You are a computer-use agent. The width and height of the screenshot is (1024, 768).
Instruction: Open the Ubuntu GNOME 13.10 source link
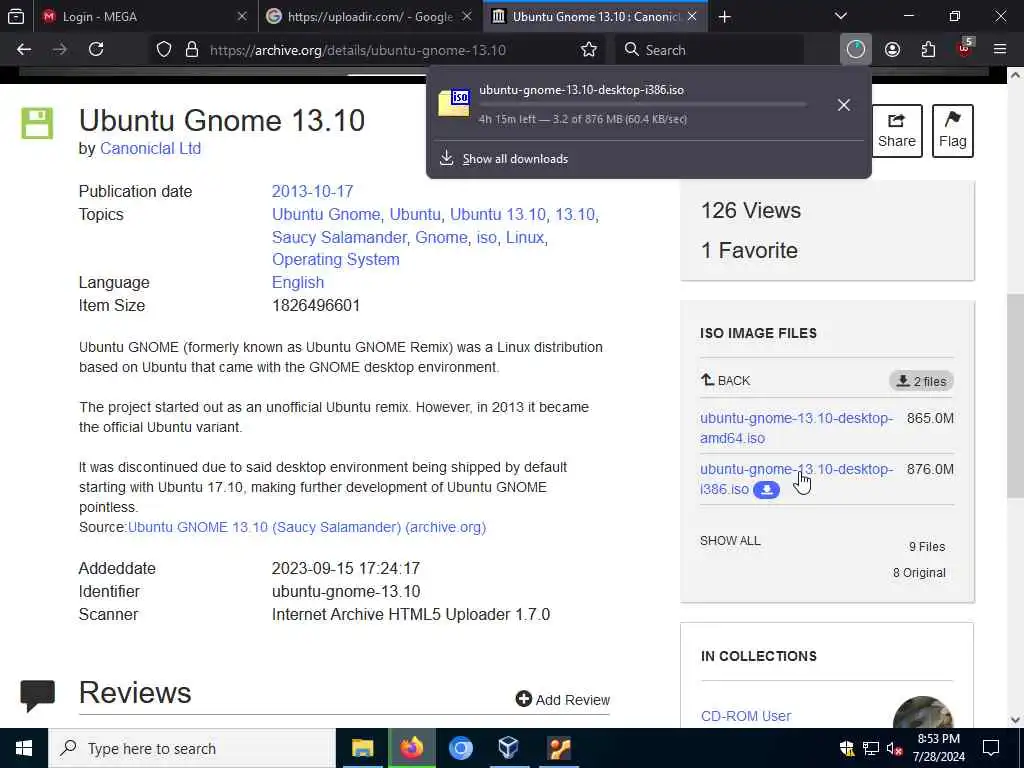(x=307, y=527)
